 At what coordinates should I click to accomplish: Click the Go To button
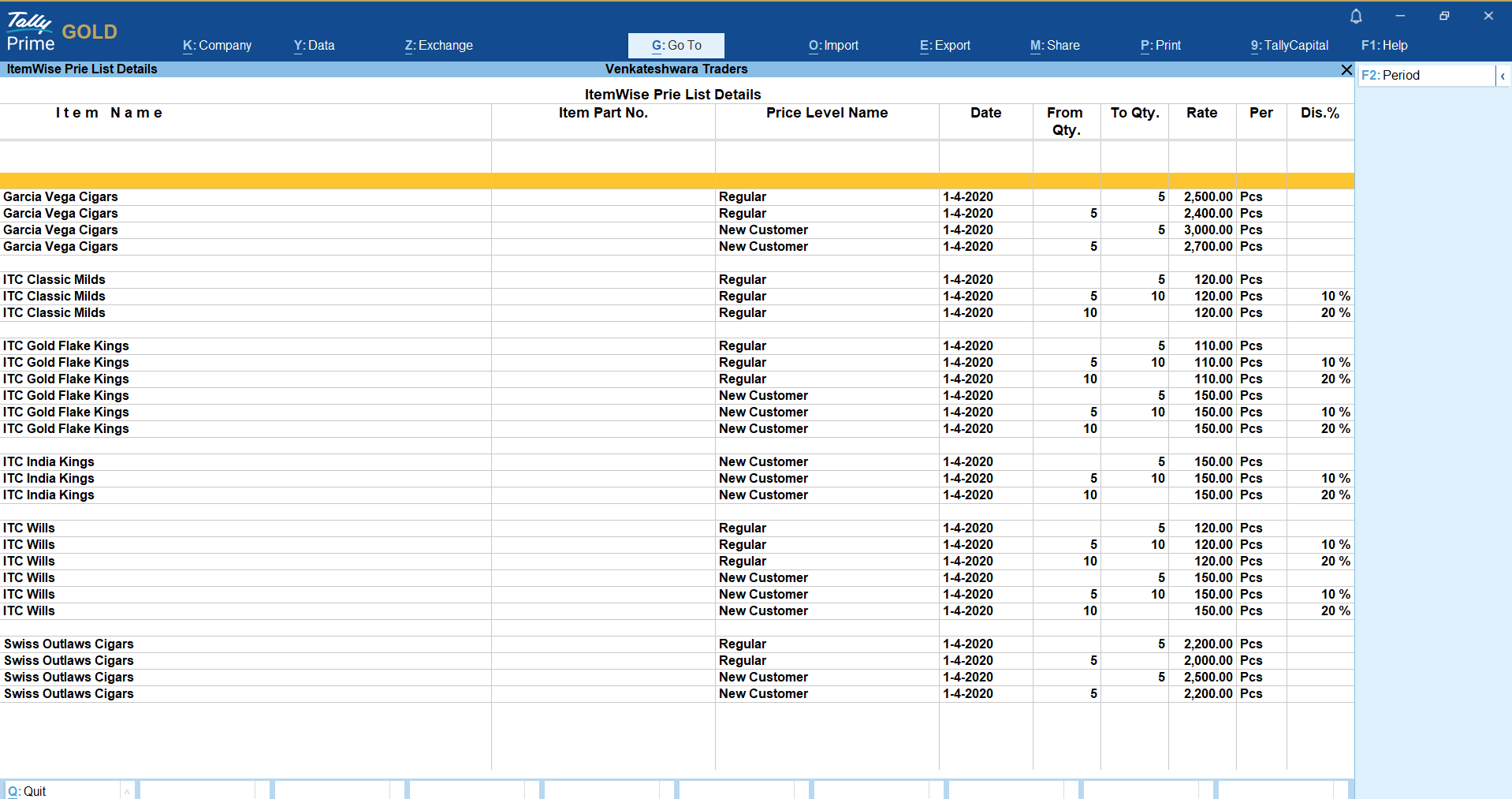coord(676,46)
